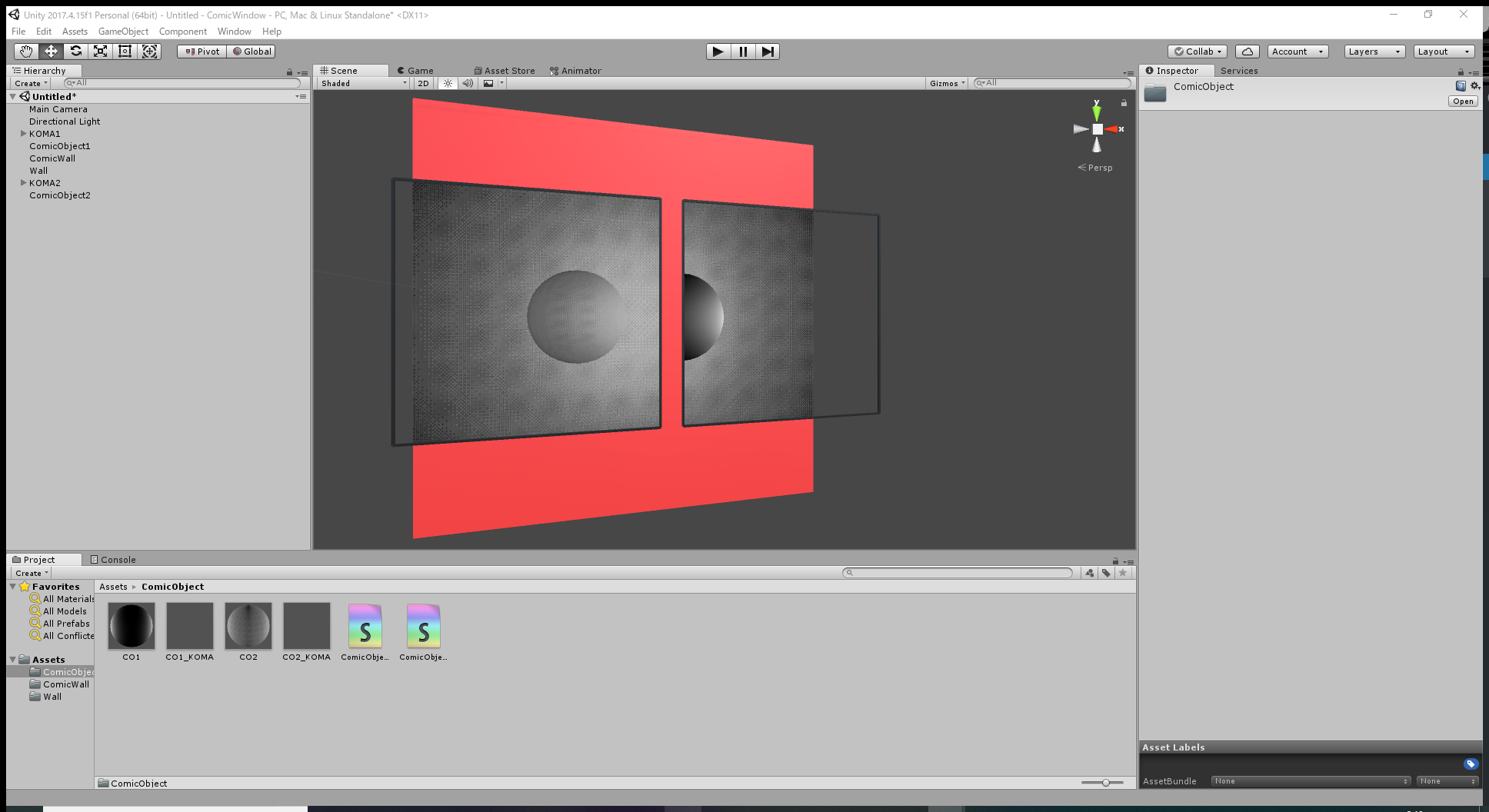
Task: Open the Collab dropdown
Action: point(1198,52)
